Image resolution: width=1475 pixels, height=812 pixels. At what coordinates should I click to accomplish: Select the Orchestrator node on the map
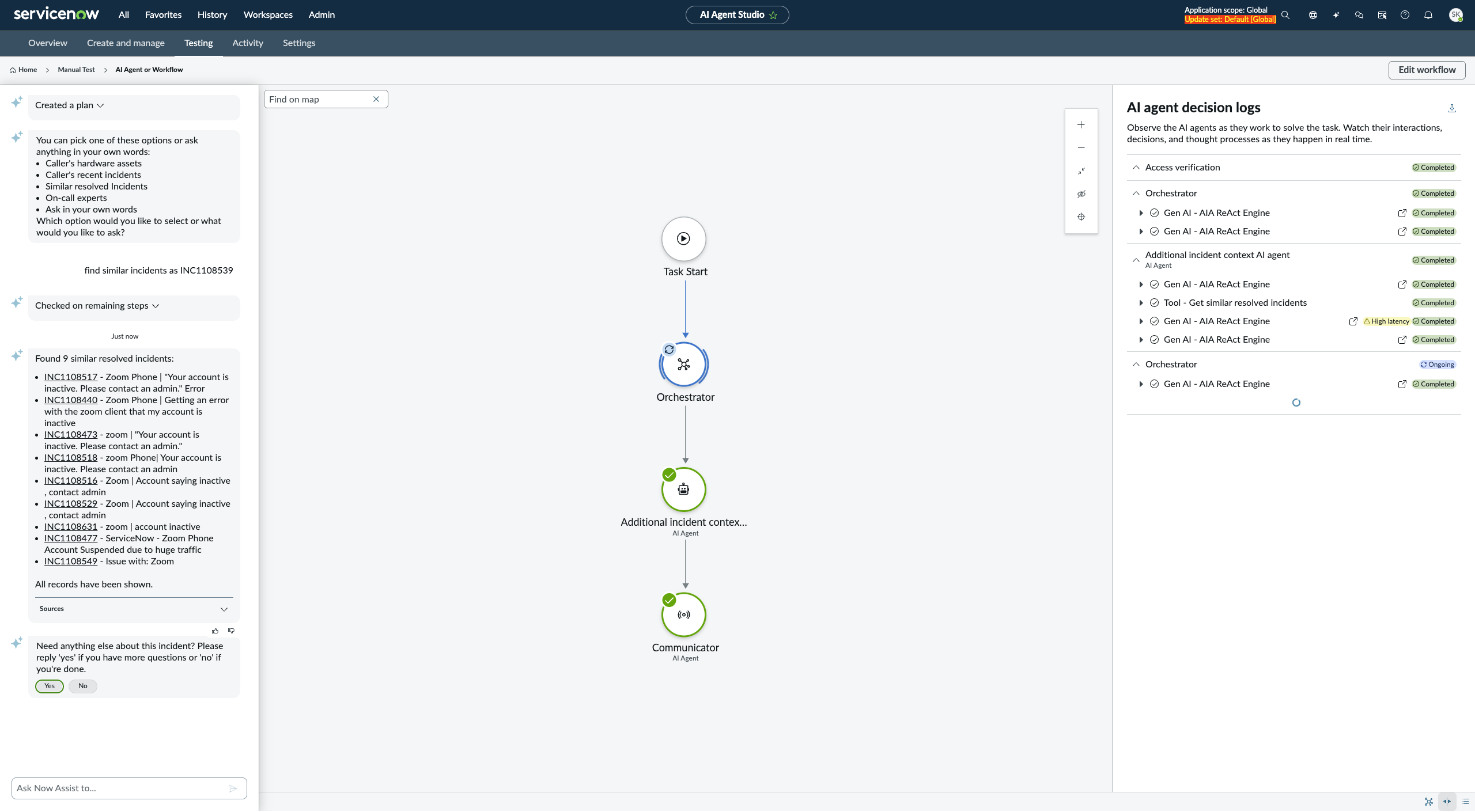click(684, 364)
